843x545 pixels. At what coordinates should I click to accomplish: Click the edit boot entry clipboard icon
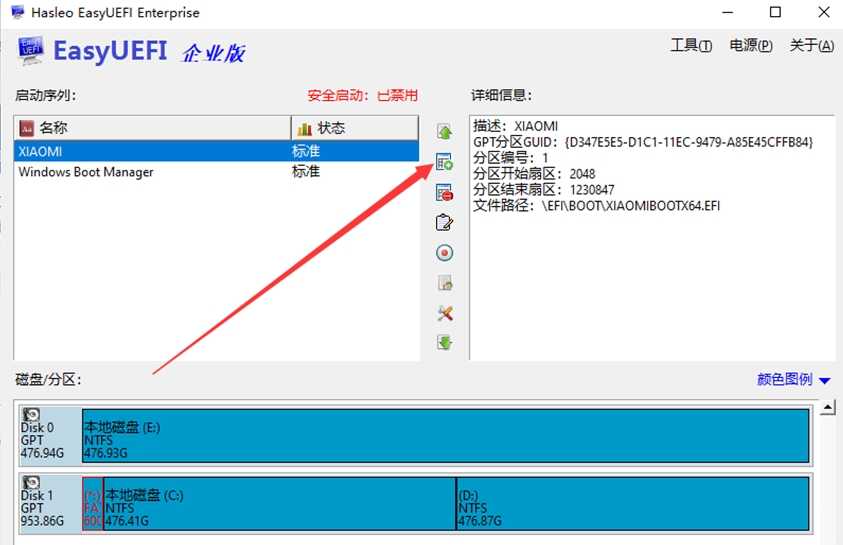pos(445,223)
